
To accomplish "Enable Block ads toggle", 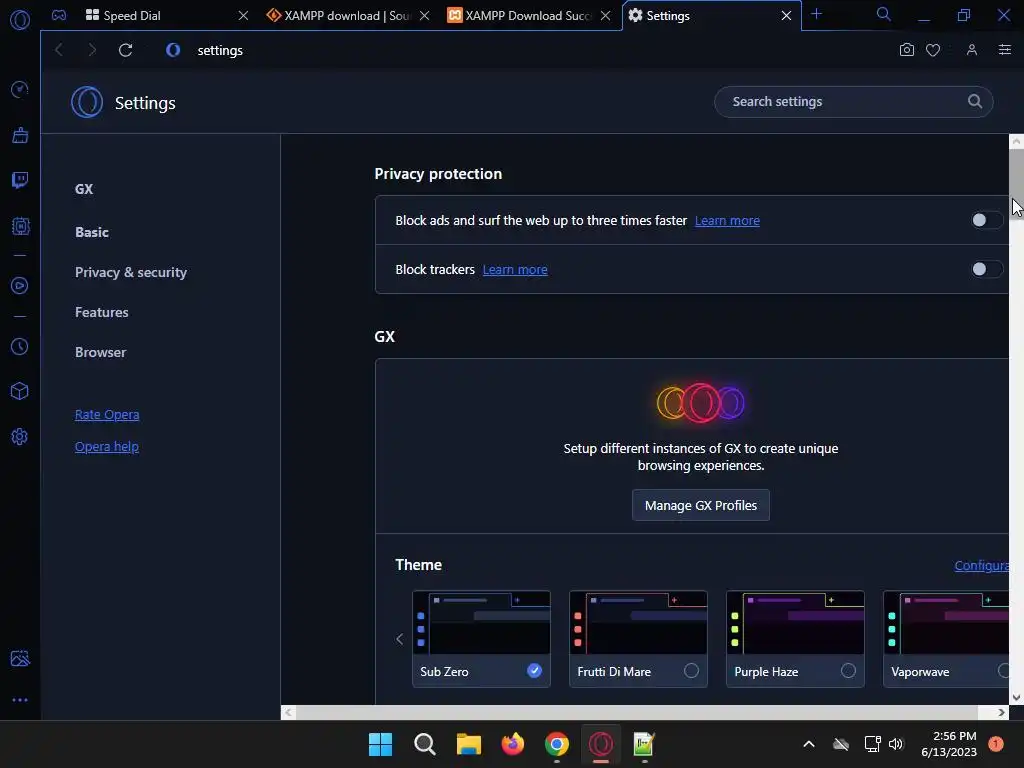I will coord(985,220).
